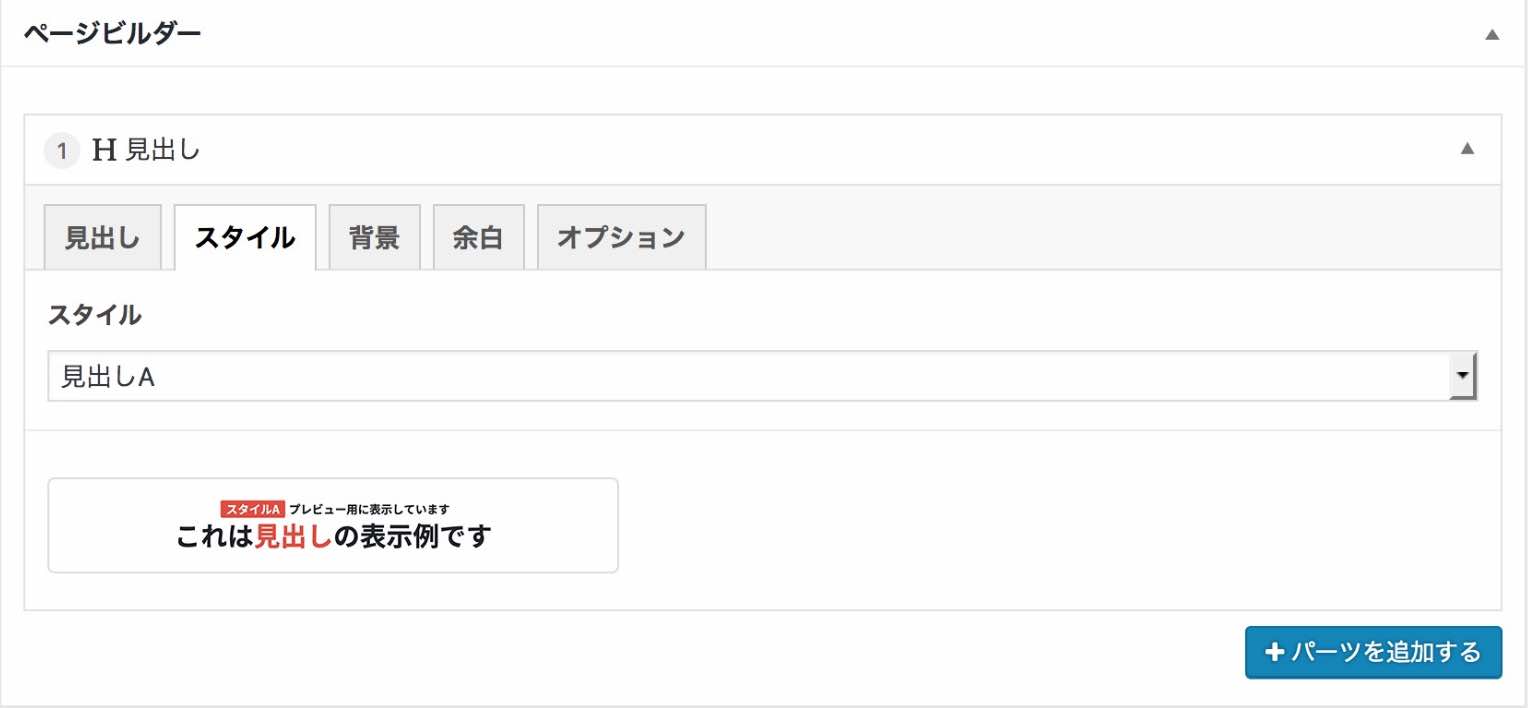Screen dimensions: 1528x708
Task: Open the オプション tab
Action: pyautogui.click(x=621, y=238)
